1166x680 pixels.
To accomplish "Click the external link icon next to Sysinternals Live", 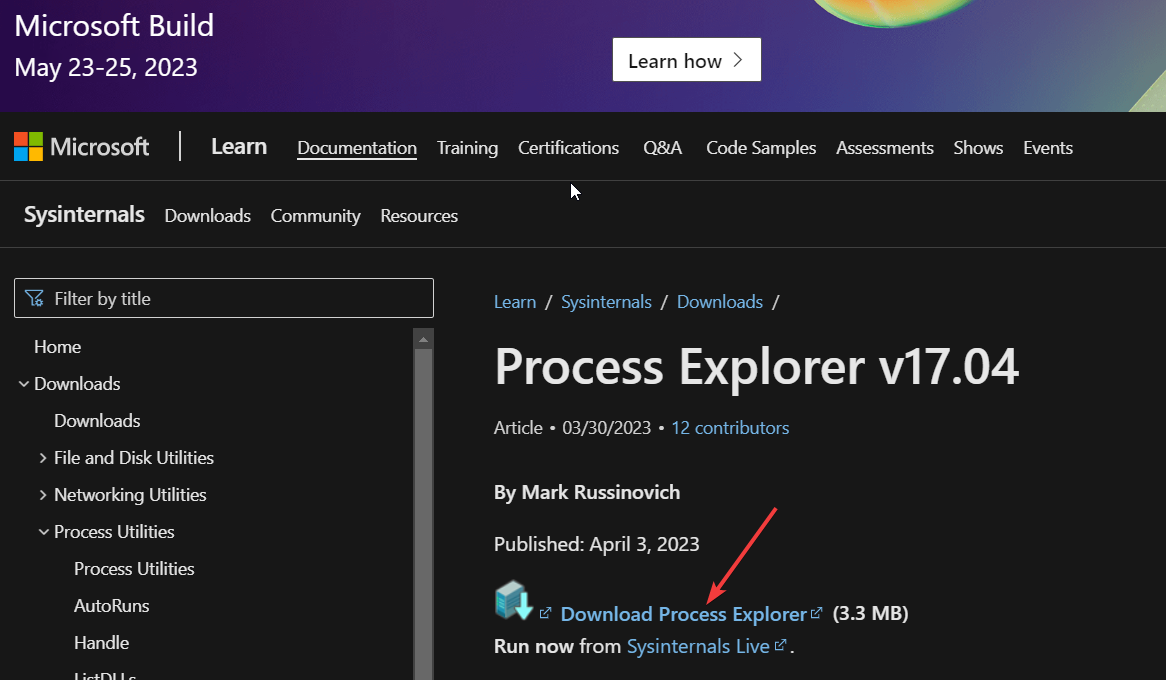I will [x=780, y=645].
